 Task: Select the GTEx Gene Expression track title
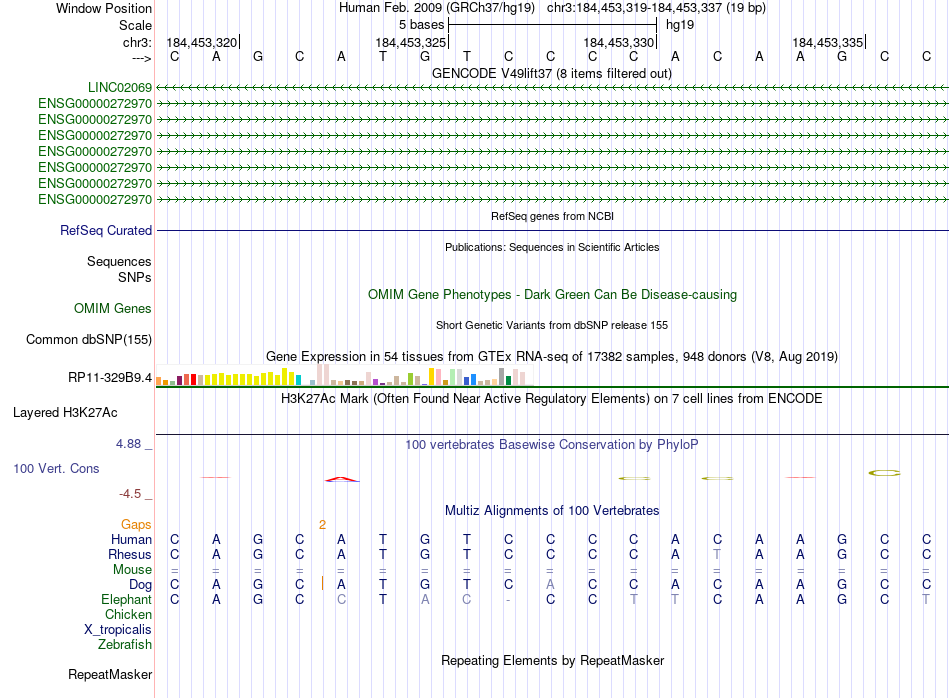click(552, 356)
